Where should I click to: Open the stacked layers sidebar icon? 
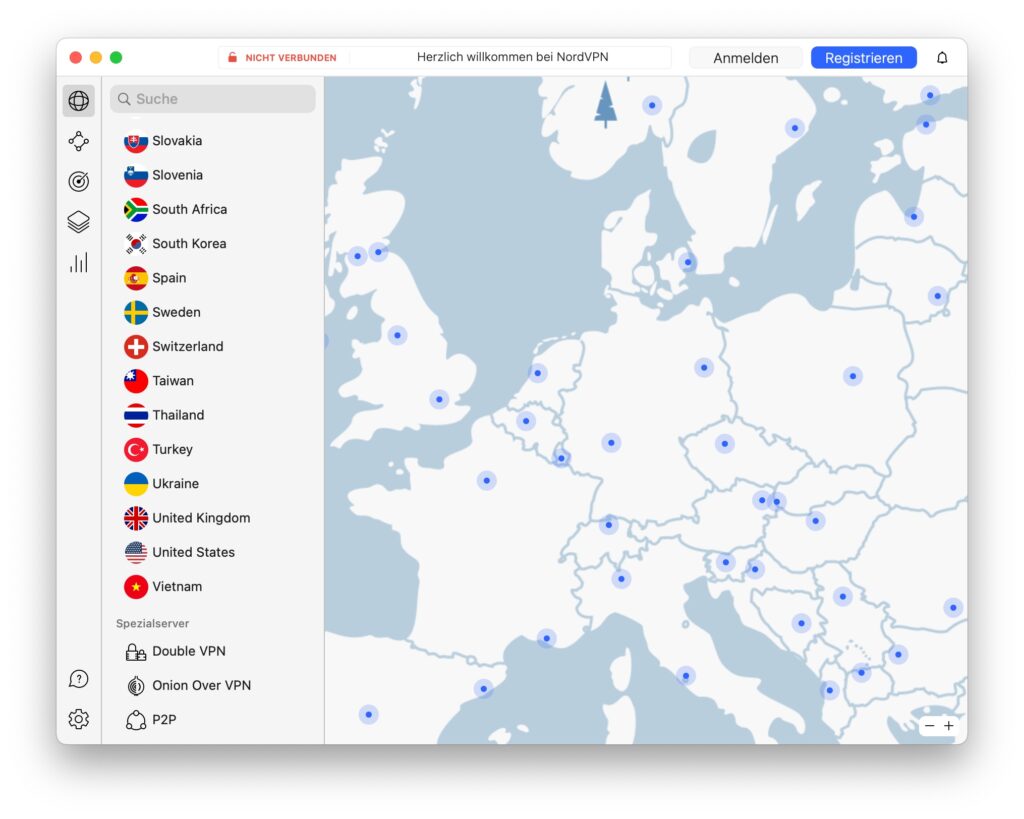(78, 222)
